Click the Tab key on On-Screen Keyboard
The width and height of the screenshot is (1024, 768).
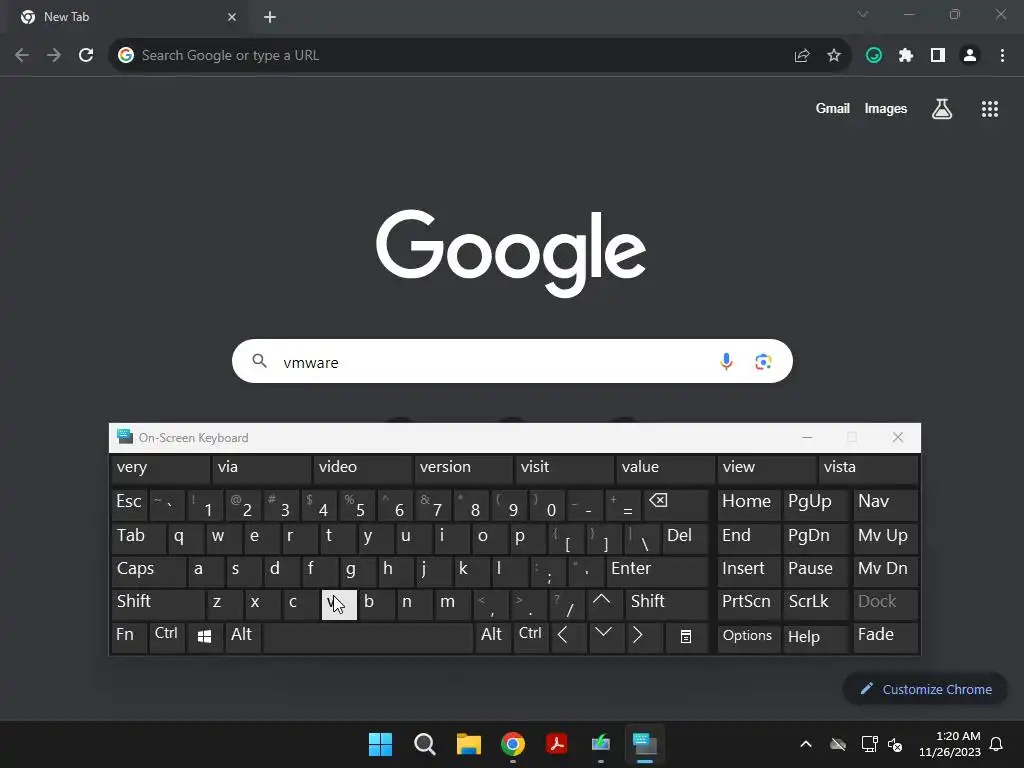tap(138, 537)
